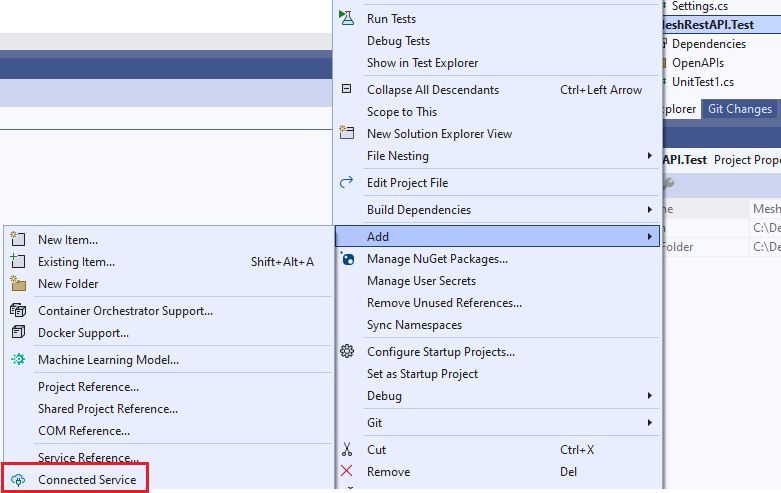The width and height of the screenshot is (781, 493).
Task: Click the Container Orchestrator Support icon
Action: click(x=18, y=310)
